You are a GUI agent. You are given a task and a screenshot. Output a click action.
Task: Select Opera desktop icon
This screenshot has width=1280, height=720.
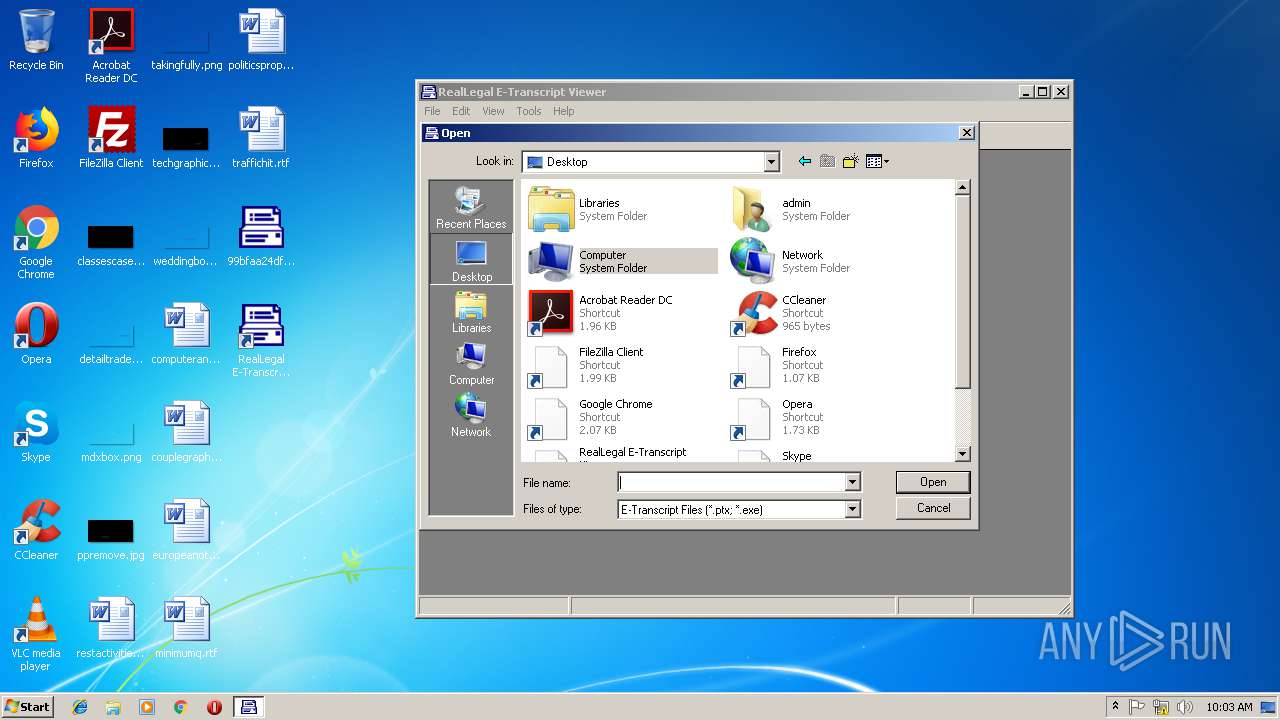pyautogui.click(x=36, y=334)
